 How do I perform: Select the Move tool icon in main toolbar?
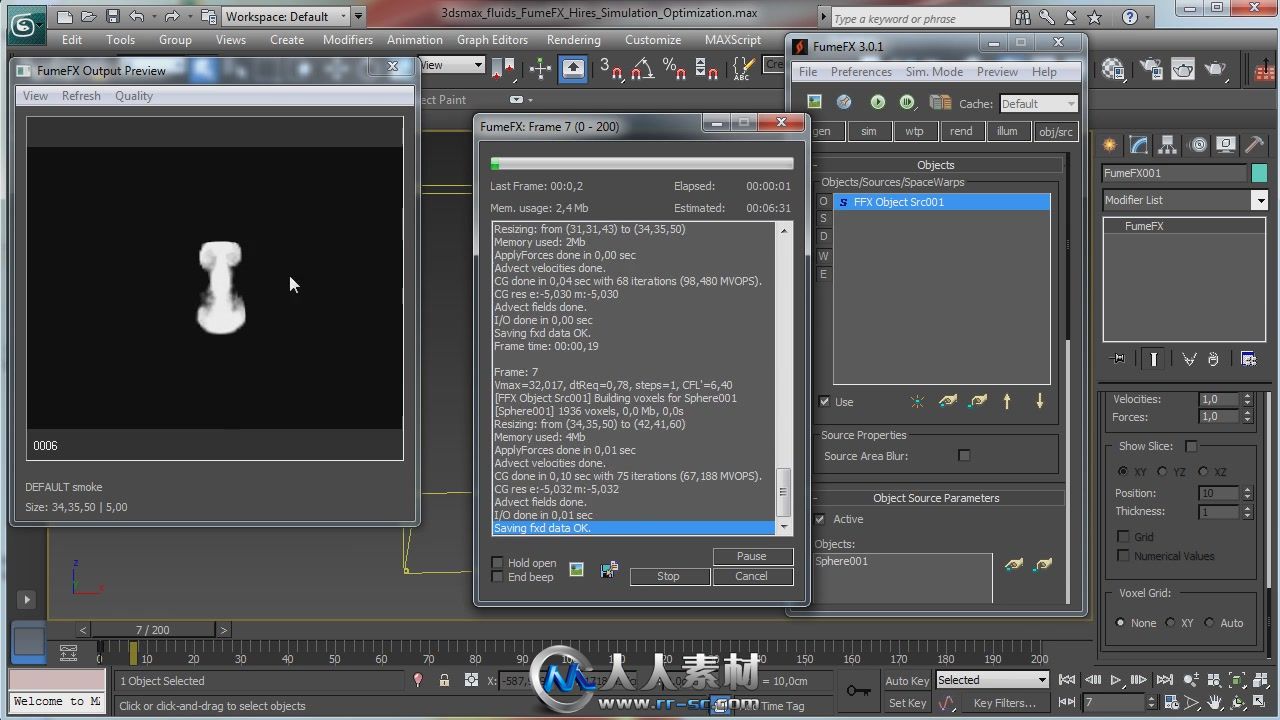coord(540,69)
